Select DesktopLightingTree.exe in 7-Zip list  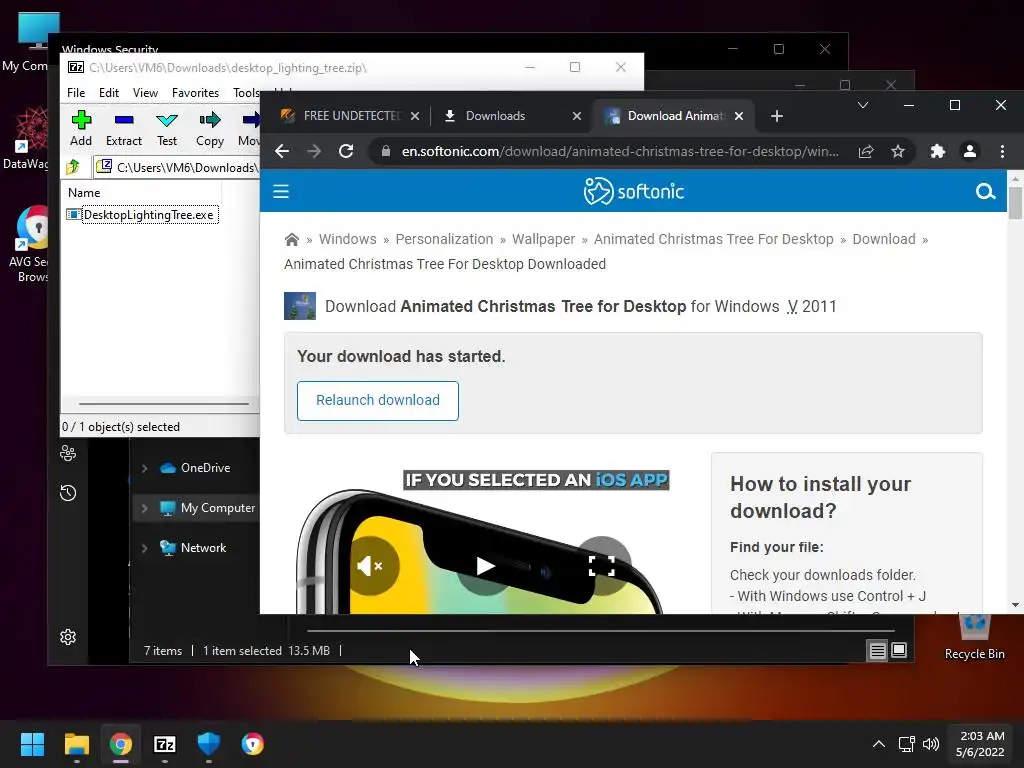click(x=142, y=215)
